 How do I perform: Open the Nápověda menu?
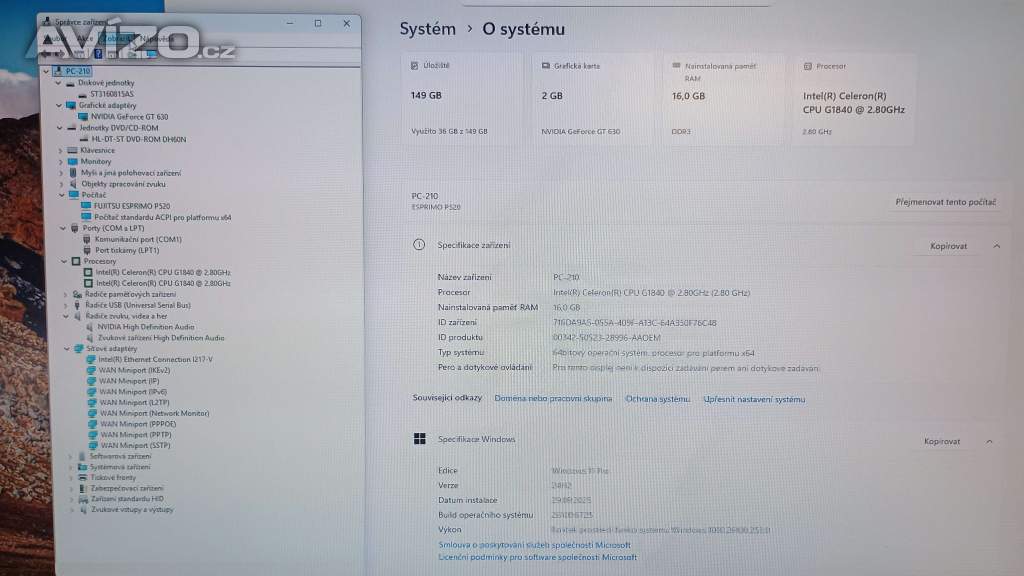(157, 39)
